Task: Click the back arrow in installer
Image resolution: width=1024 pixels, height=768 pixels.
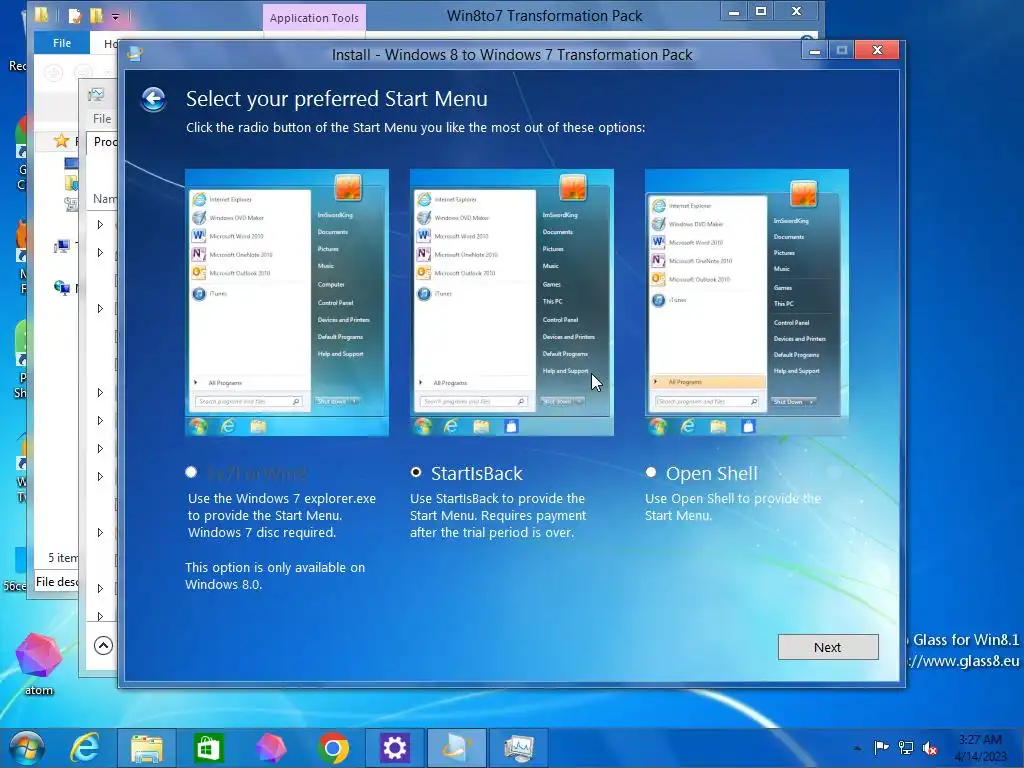Action: coord(153,99)
